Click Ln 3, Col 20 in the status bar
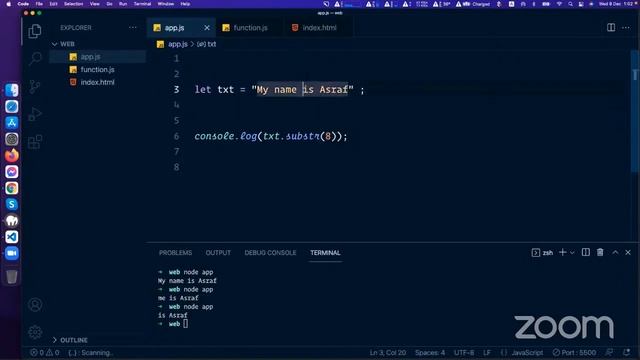This screenshot has width=640, height=360. click(x=388, y=352)
